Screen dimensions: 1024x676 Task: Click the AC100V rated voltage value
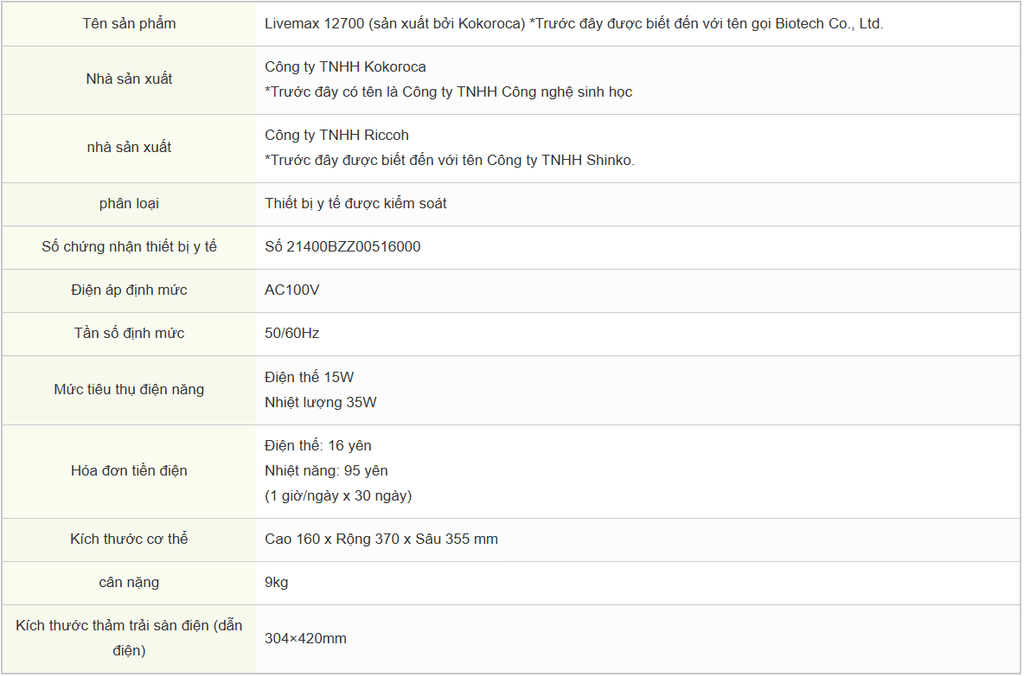click(292, 290)
